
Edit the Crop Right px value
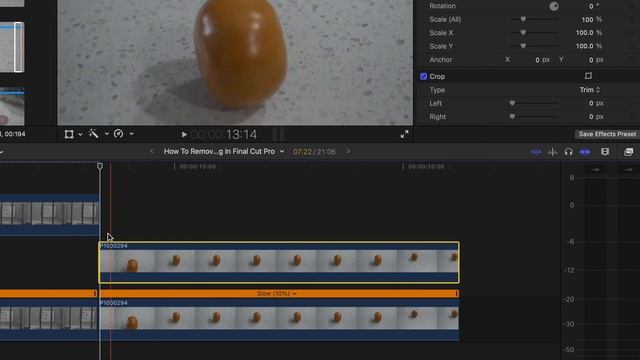pos(591,117)
